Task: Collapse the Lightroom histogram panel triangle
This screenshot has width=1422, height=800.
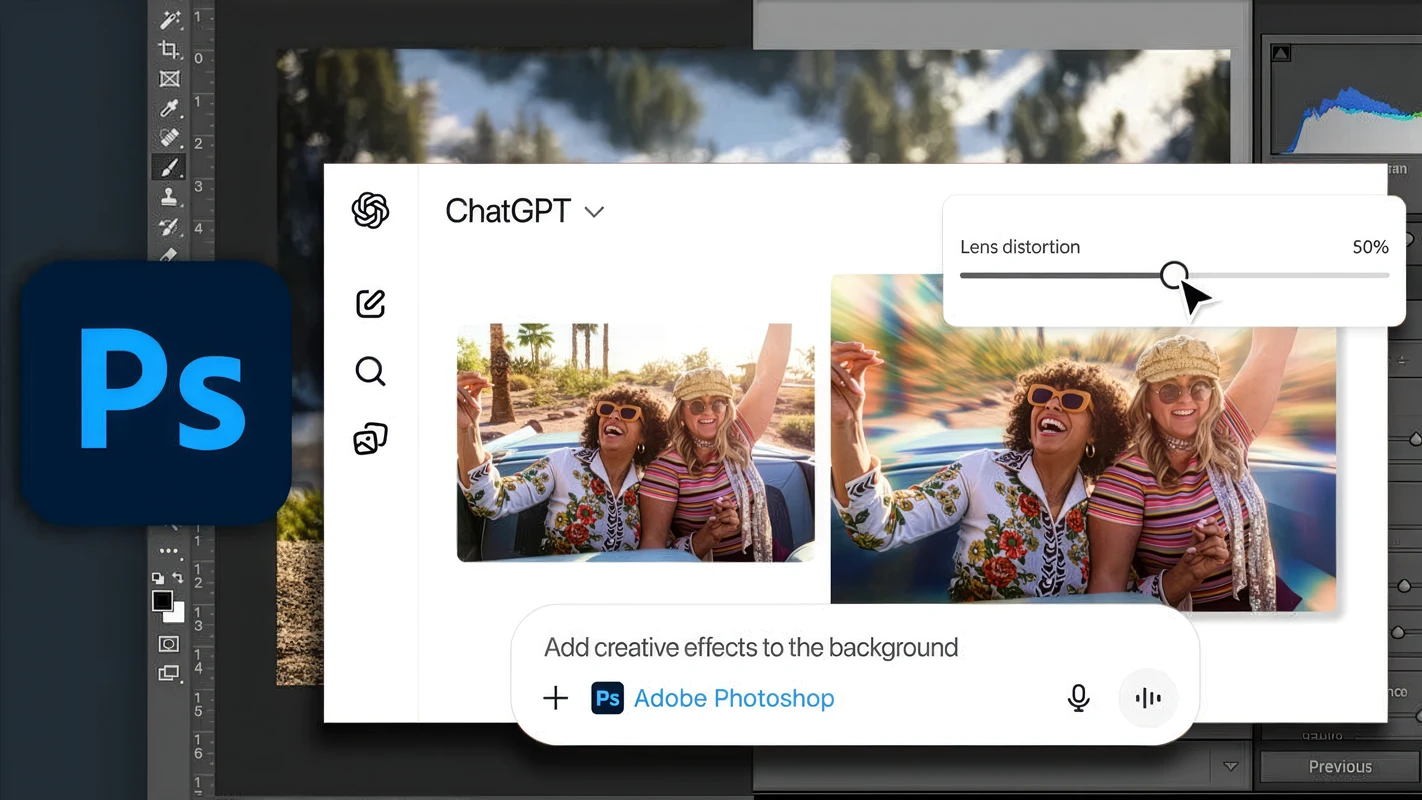Action: coord(1280,53)
